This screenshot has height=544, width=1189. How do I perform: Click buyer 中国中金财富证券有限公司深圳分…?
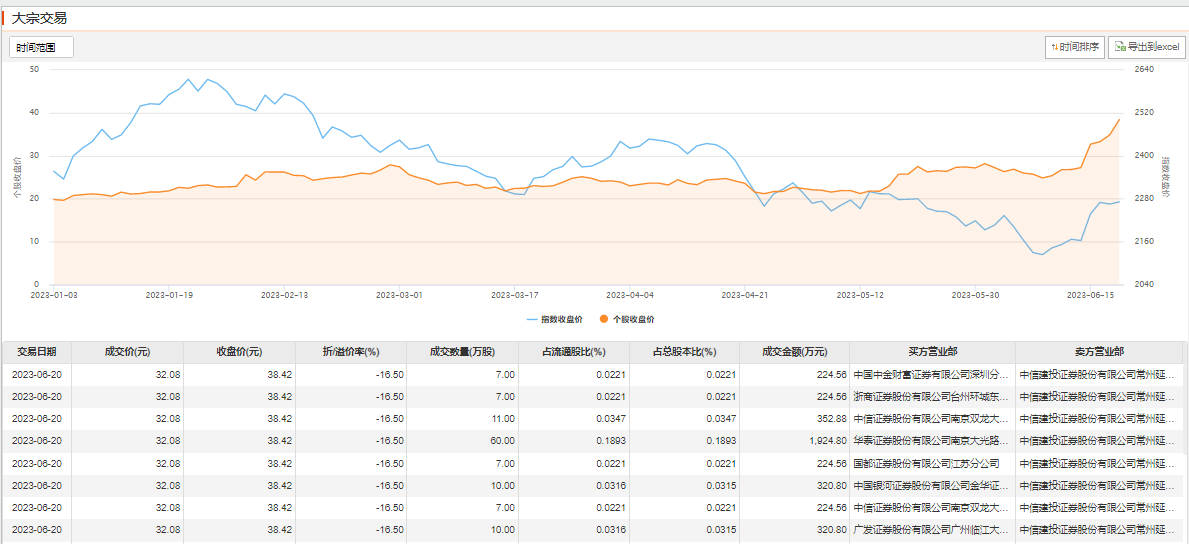tap(931, 374)
